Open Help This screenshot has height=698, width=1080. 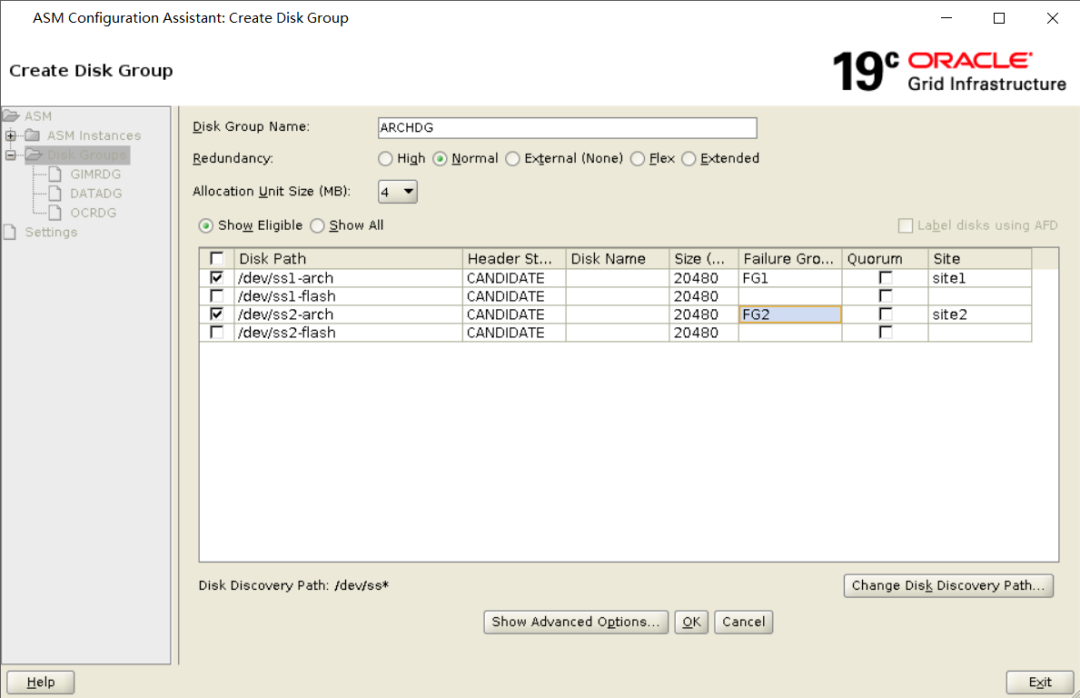click(x=41, y=682)
